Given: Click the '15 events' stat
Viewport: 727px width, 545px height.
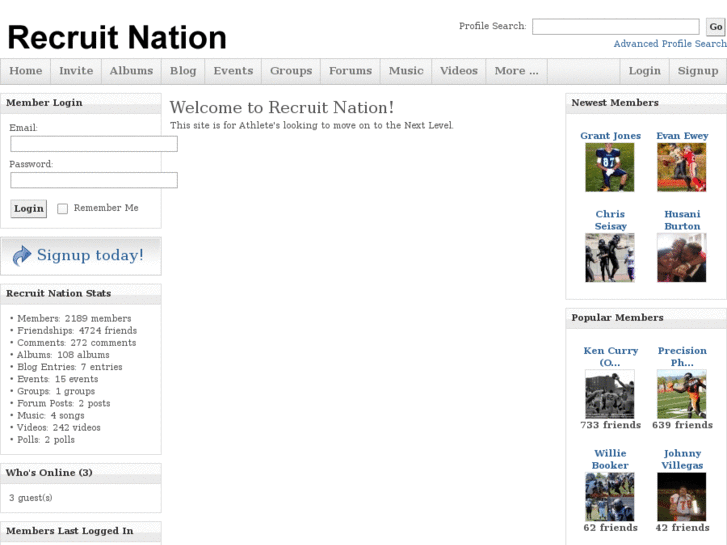Looking at the screenshot, I should 77,379.
